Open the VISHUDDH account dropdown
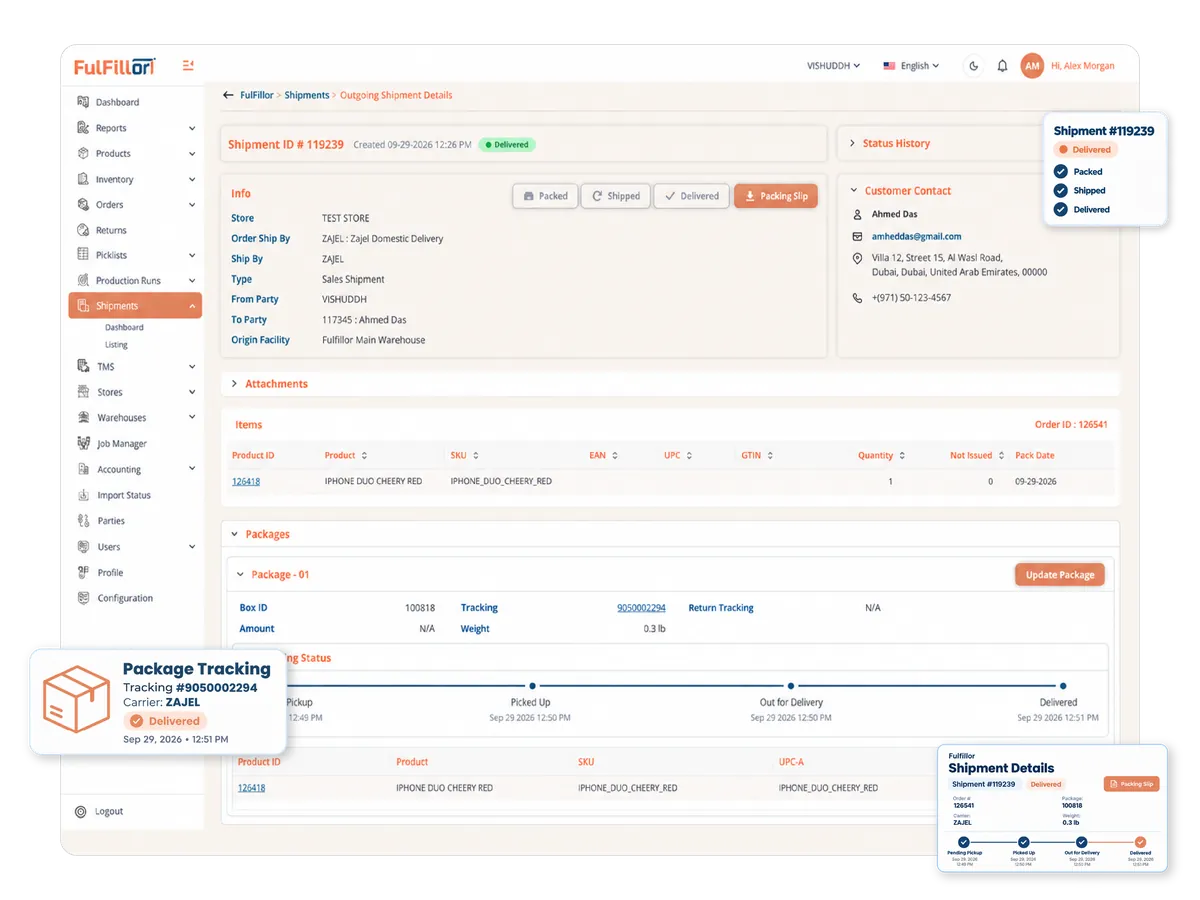Viewport: 1200px width, 900px height. click(834, 66)
